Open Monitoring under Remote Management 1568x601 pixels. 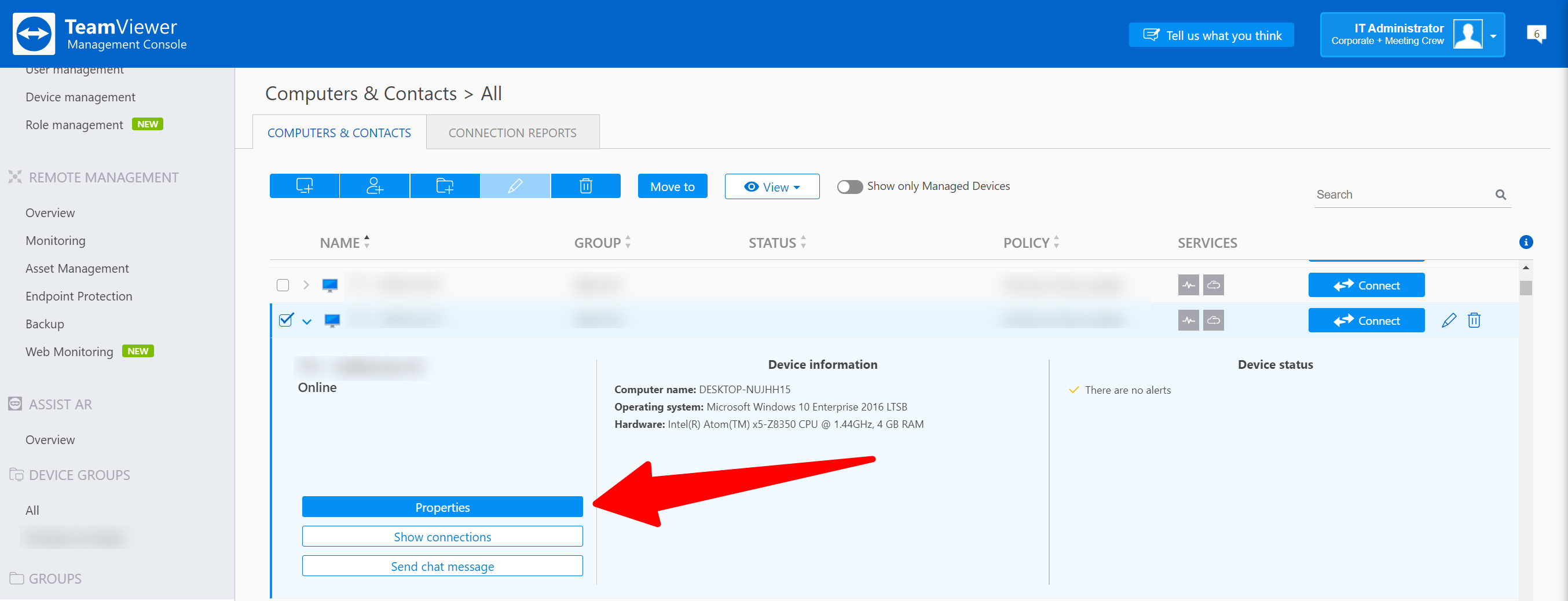tap(56, 240)
